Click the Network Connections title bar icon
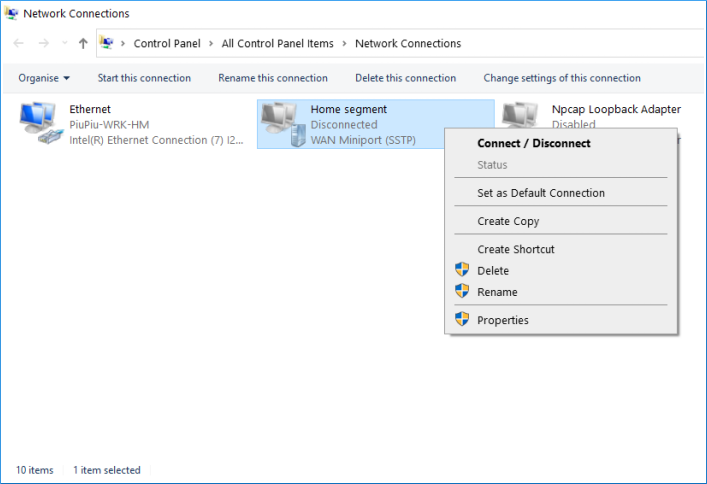707x484 pixels. point(12,14)
